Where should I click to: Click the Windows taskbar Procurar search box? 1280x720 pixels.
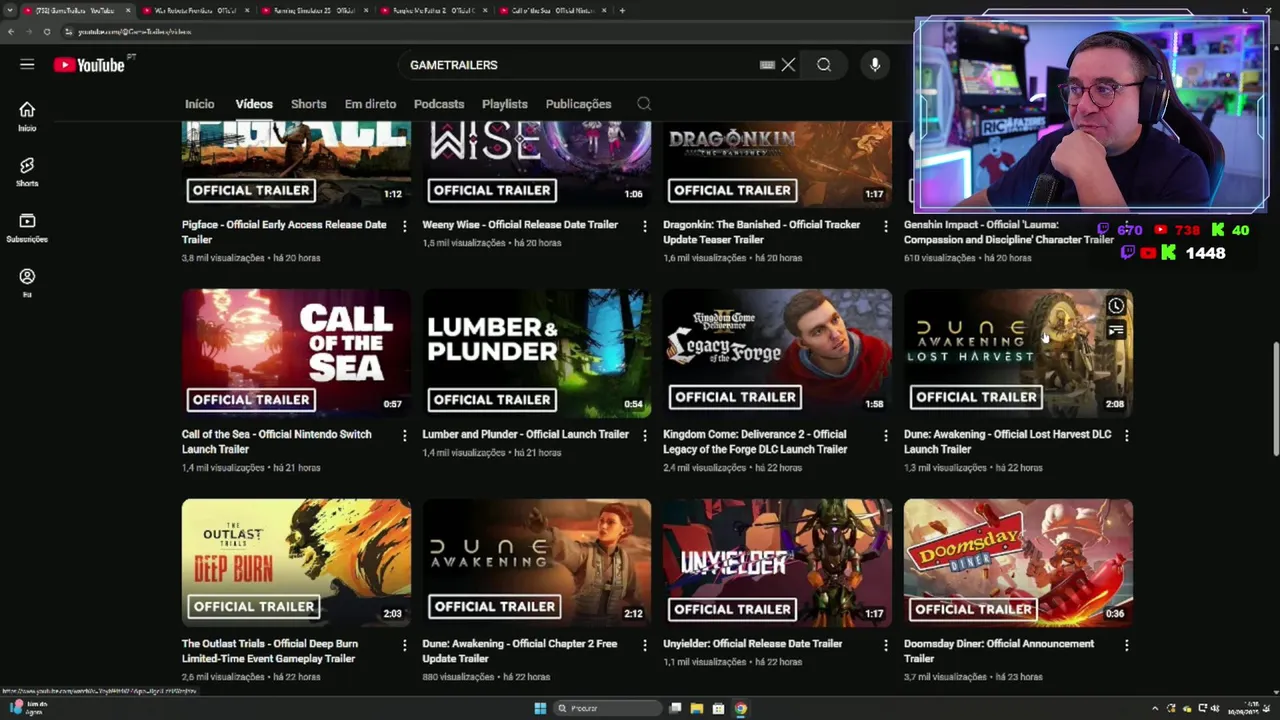[x=608, y=708]
